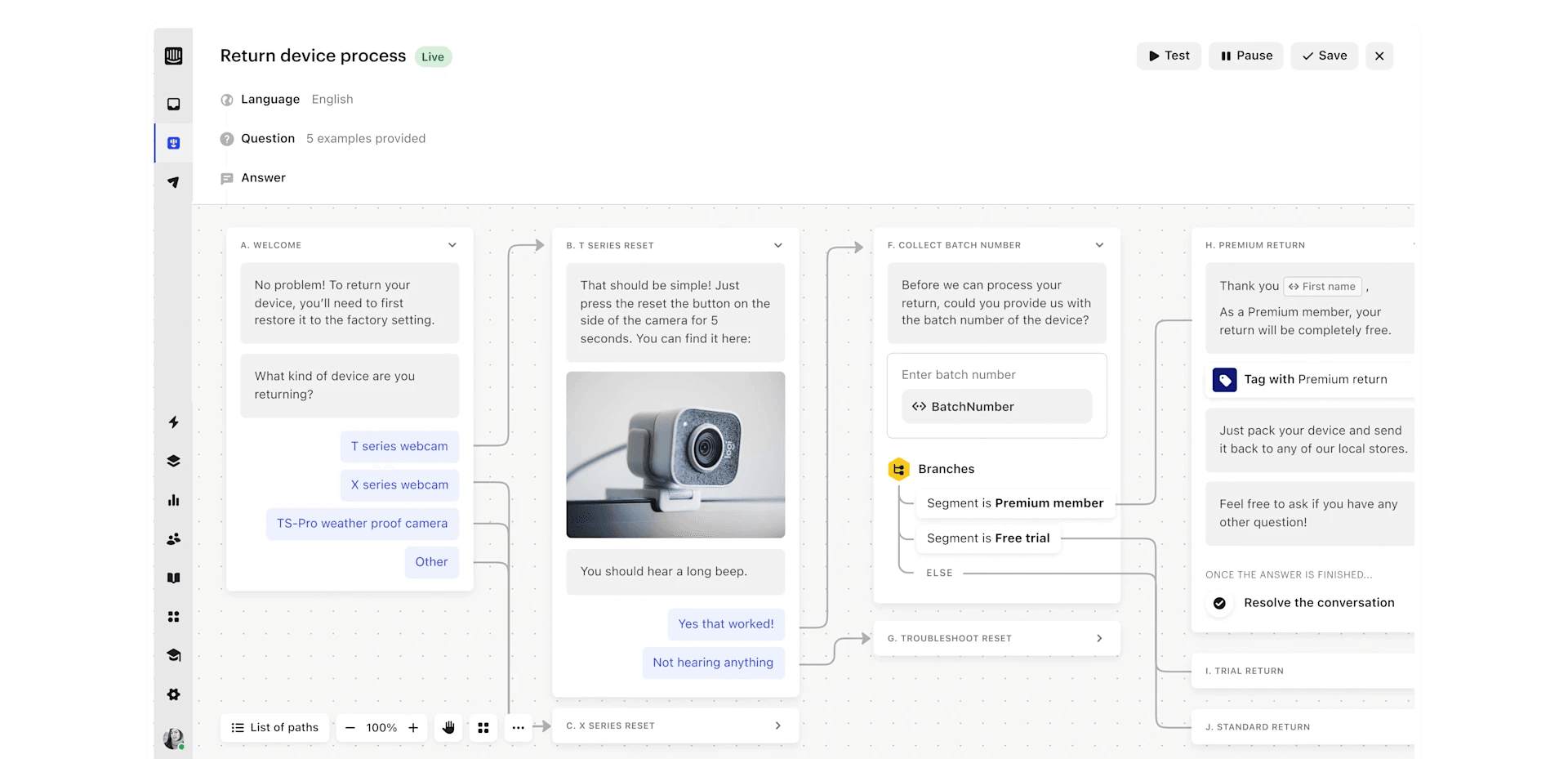Open Outbound paper plane icon

tap(173, 182)
